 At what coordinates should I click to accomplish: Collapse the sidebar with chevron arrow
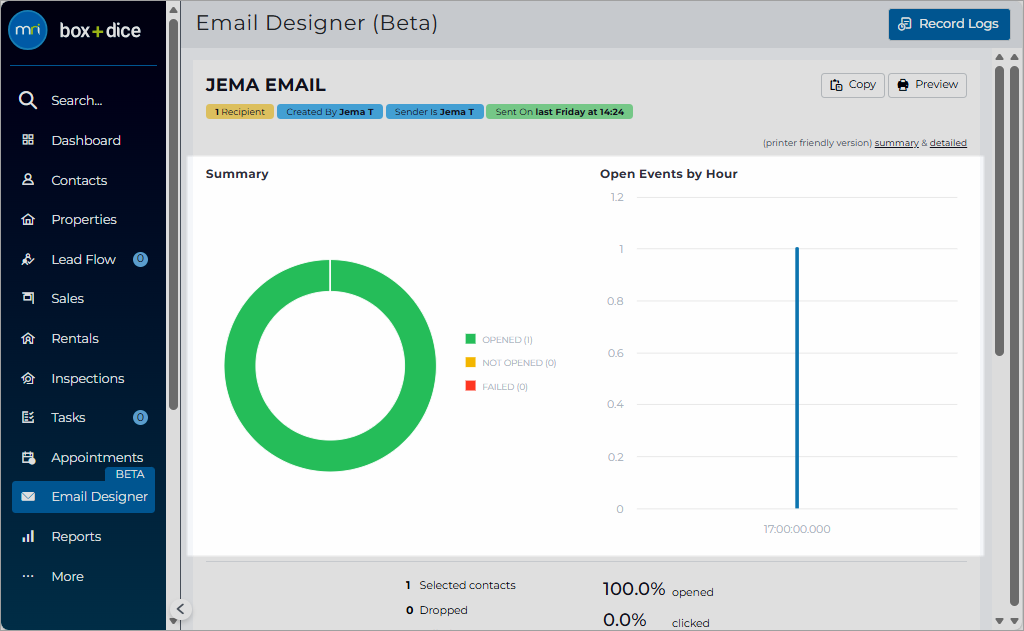[181, 609]
